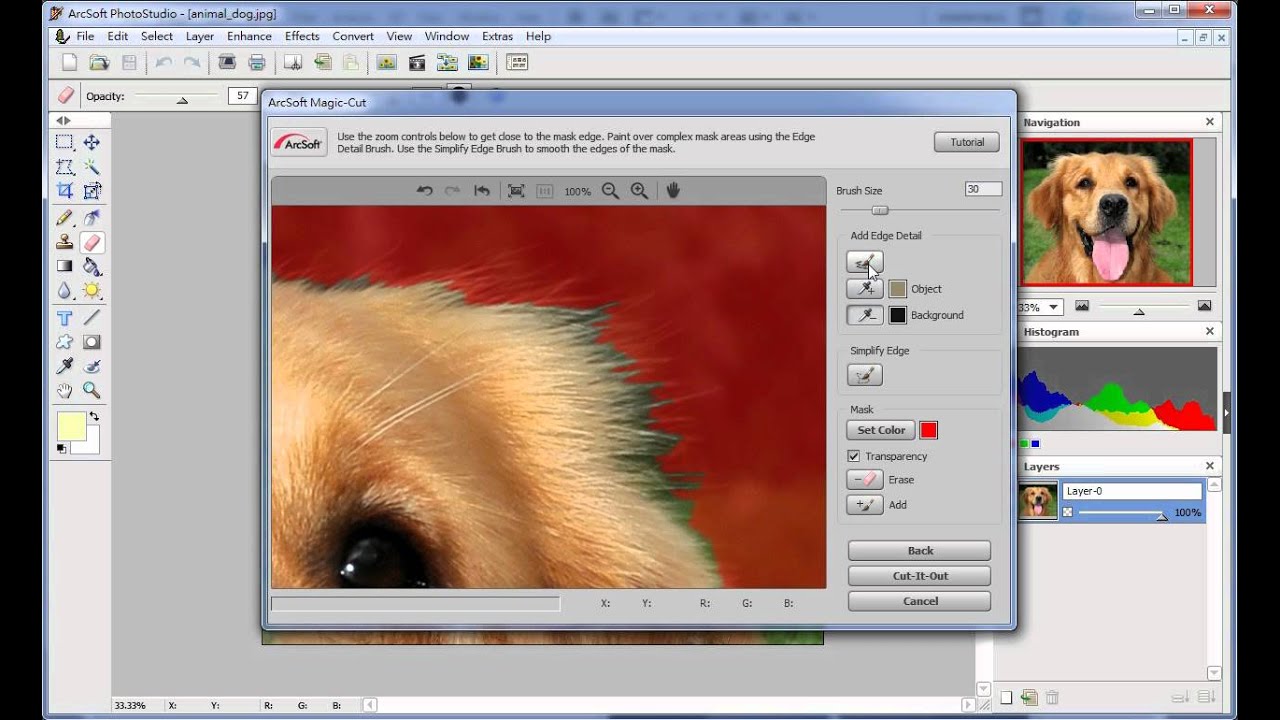Image resolution: width=1280 pixels, height=720 pixels.
Task: Click the Undo arrow in Magic-Cut dialog
Action: pos(425,190)
